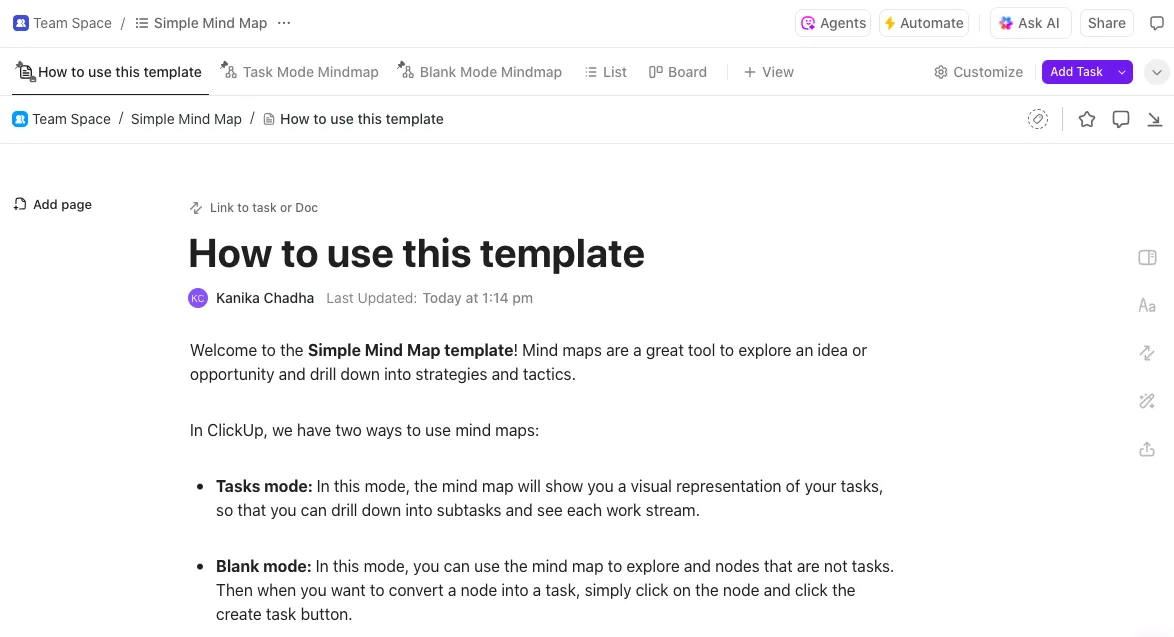Viewport: 1174px width, 637px height.
Task: Click Team Space text in top header
Action: (73, 23)
